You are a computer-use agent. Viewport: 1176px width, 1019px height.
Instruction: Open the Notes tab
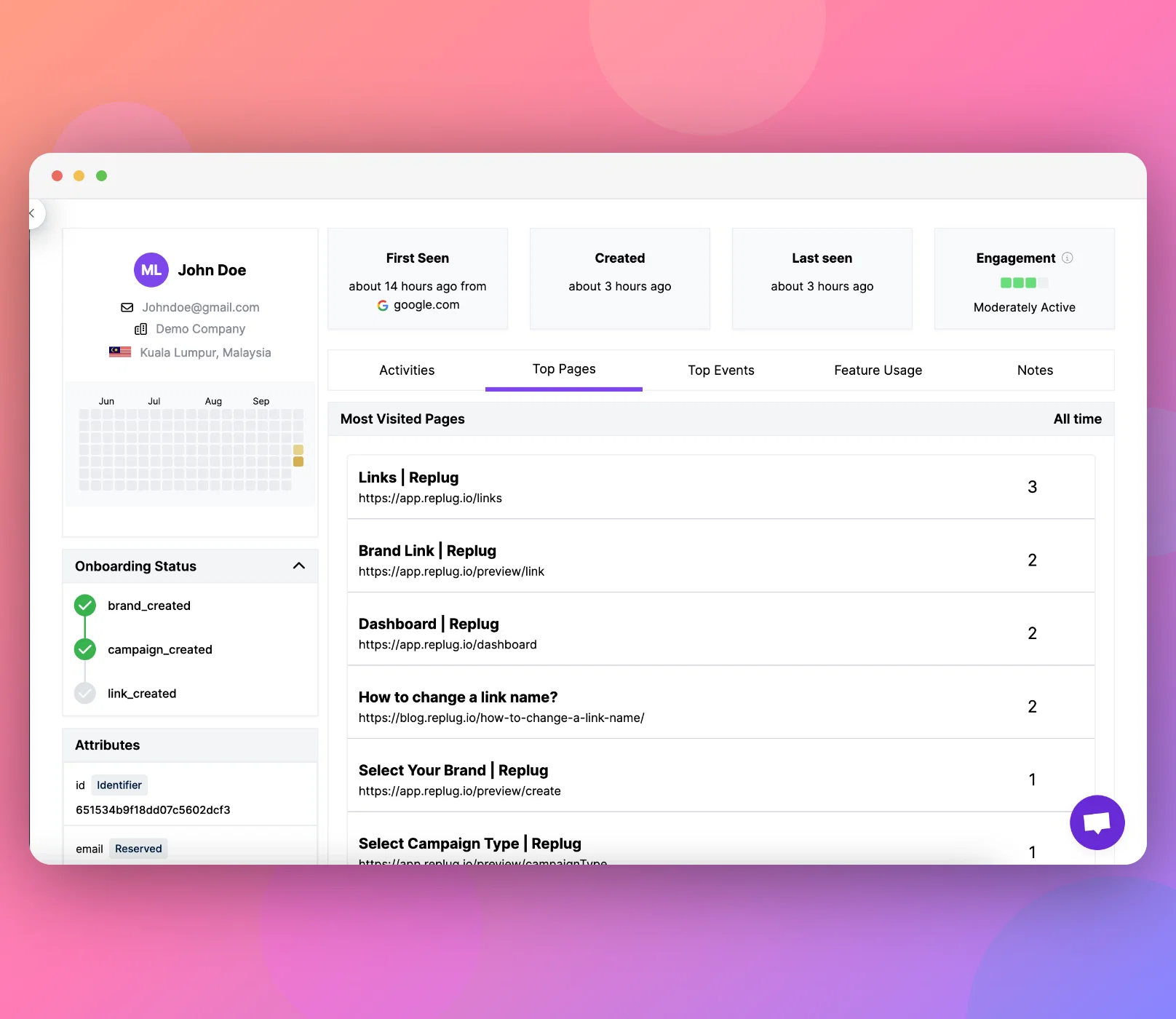[1036, 370]
